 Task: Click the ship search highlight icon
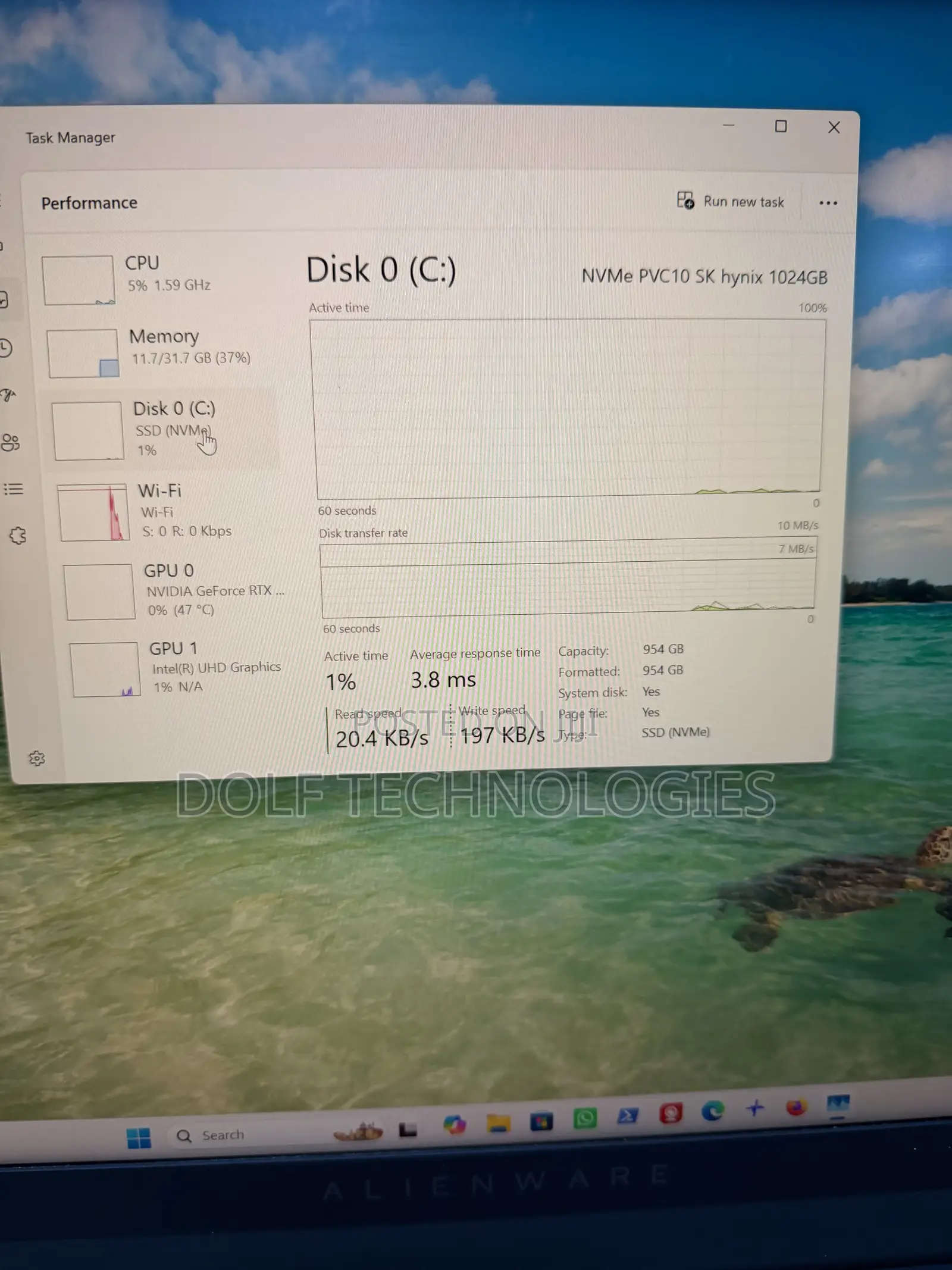tap(358, 1131)
